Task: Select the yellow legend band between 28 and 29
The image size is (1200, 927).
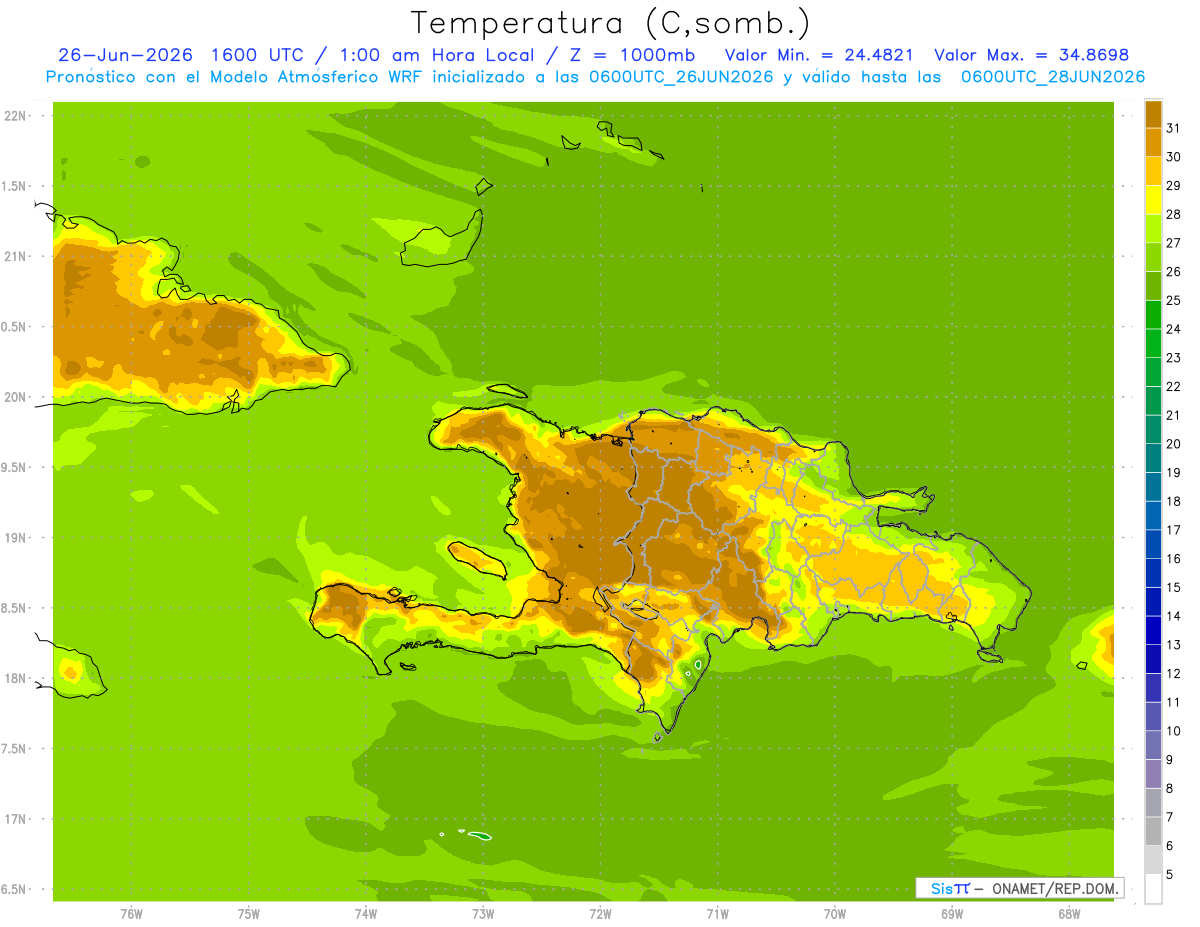Action: (1153, 200)
